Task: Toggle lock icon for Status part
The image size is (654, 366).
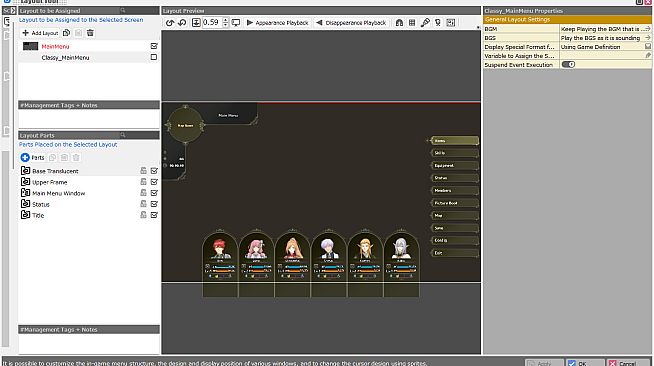Action: pos(143,204)
